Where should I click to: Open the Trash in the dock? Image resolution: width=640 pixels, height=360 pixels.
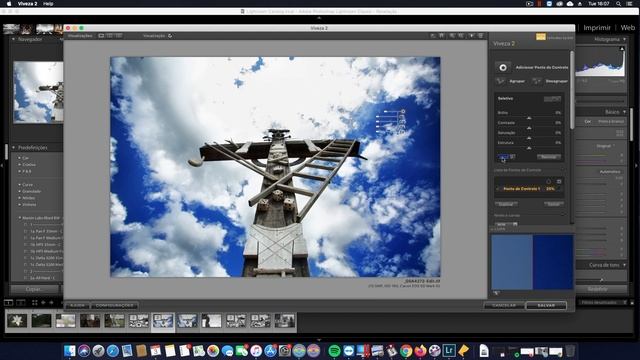click(570, 351)
